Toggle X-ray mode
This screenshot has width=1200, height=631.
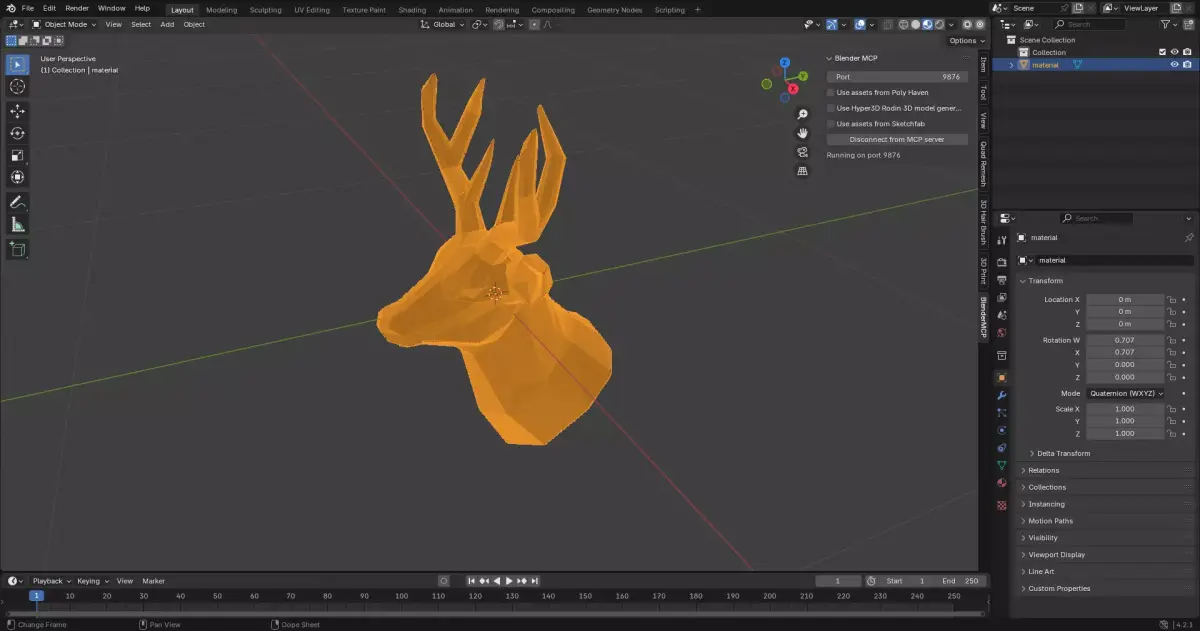[x=886, y=24]
